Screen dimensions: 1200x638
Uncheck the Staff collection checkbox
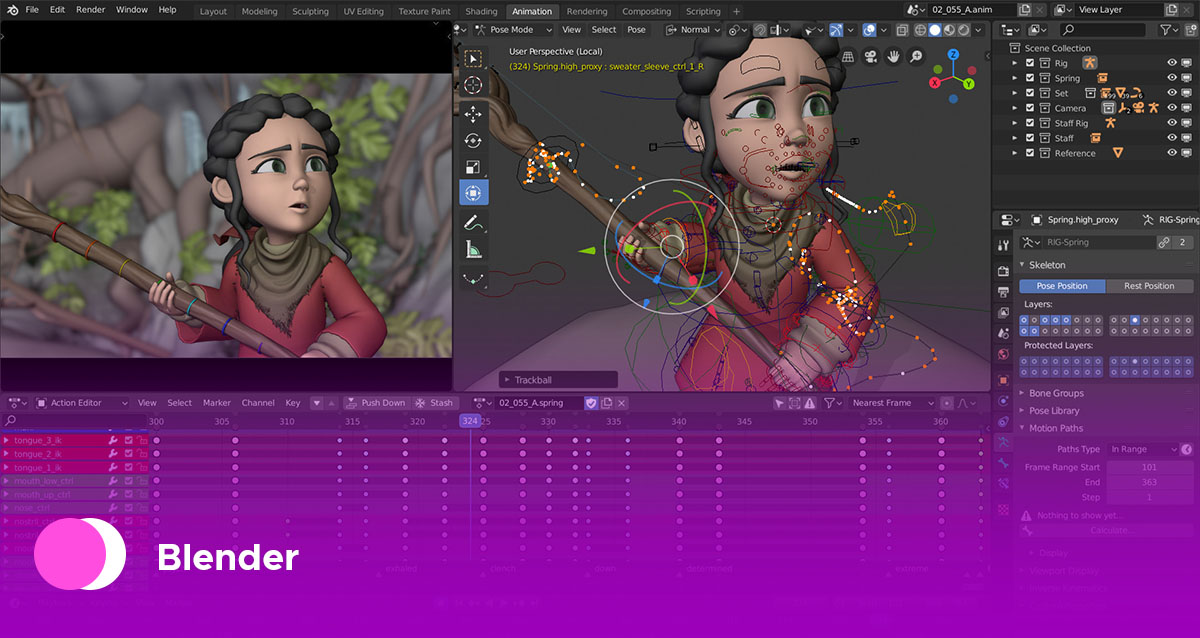(1029, 138)
